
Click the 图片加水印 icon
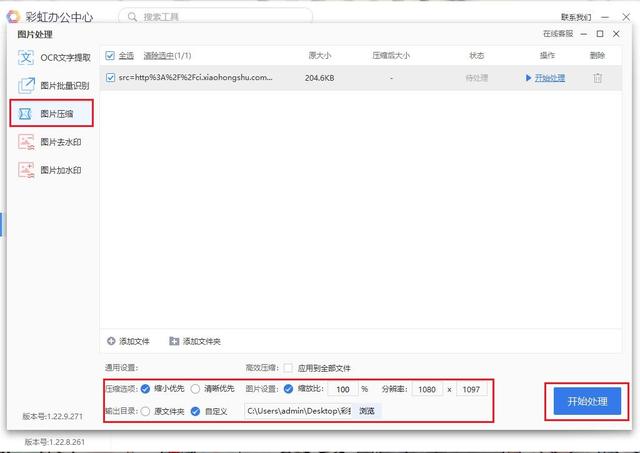(26, 170)
